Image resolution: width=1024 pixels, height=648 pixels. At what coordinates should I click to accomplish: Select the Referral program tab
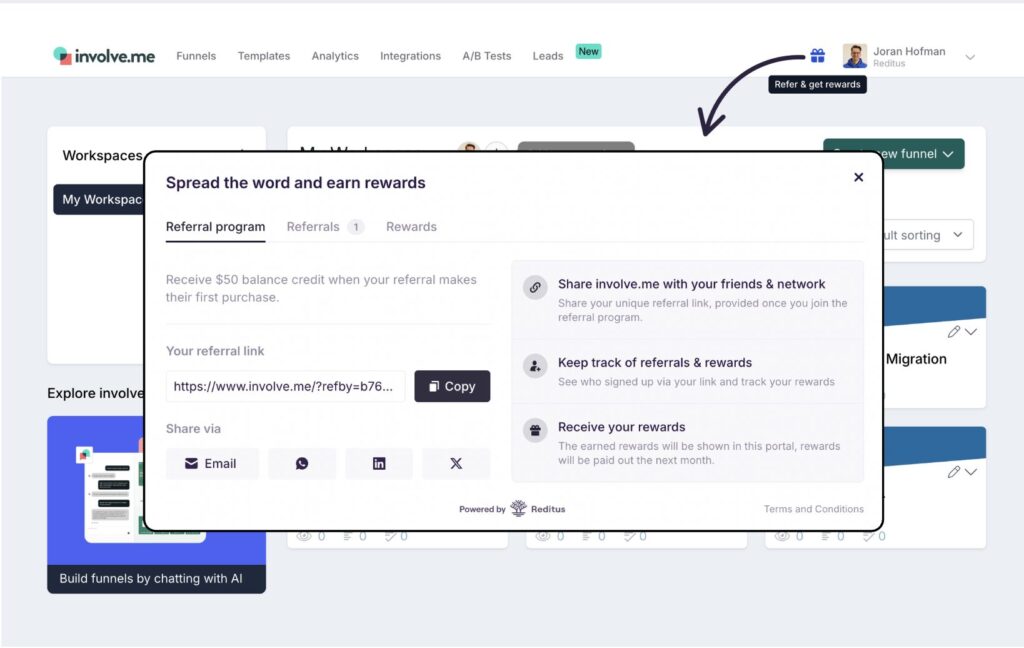tap(216, 227)
